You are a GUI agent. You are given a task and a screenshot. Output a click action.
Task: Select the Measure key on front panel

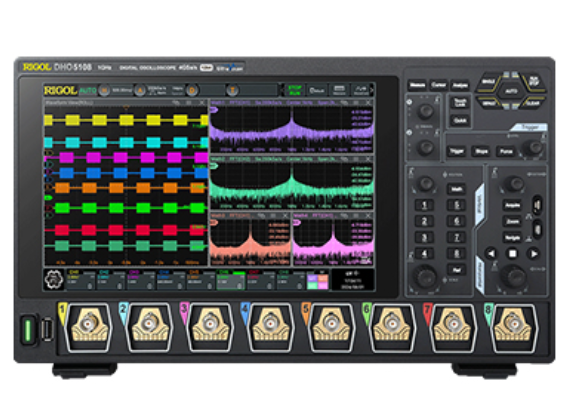[x=417, y=85]
